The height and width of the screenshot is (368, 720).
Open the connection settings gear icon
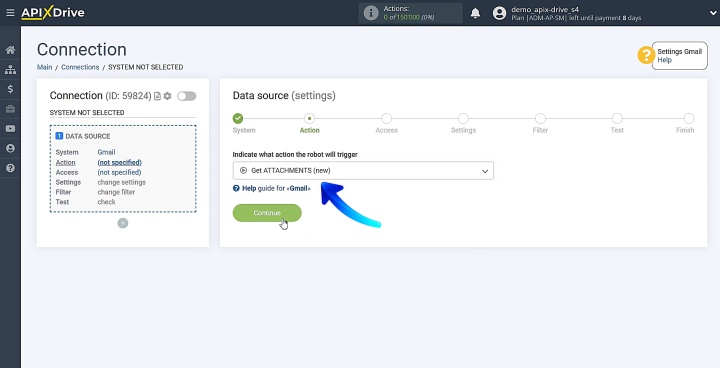[x=168, y=96]
